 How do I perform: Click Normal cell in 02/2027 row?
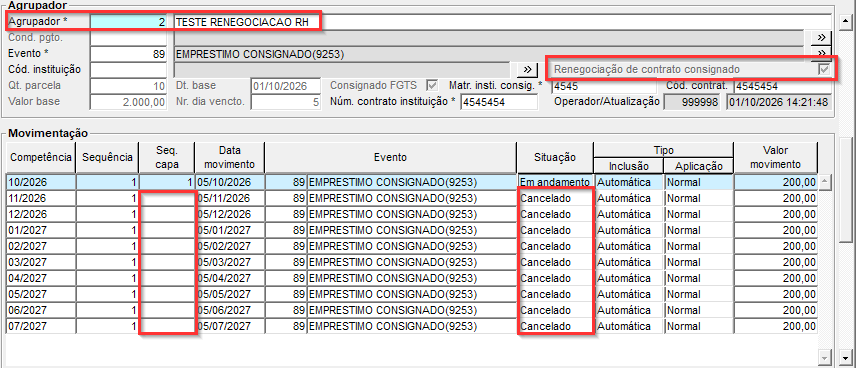coord(698,246)
